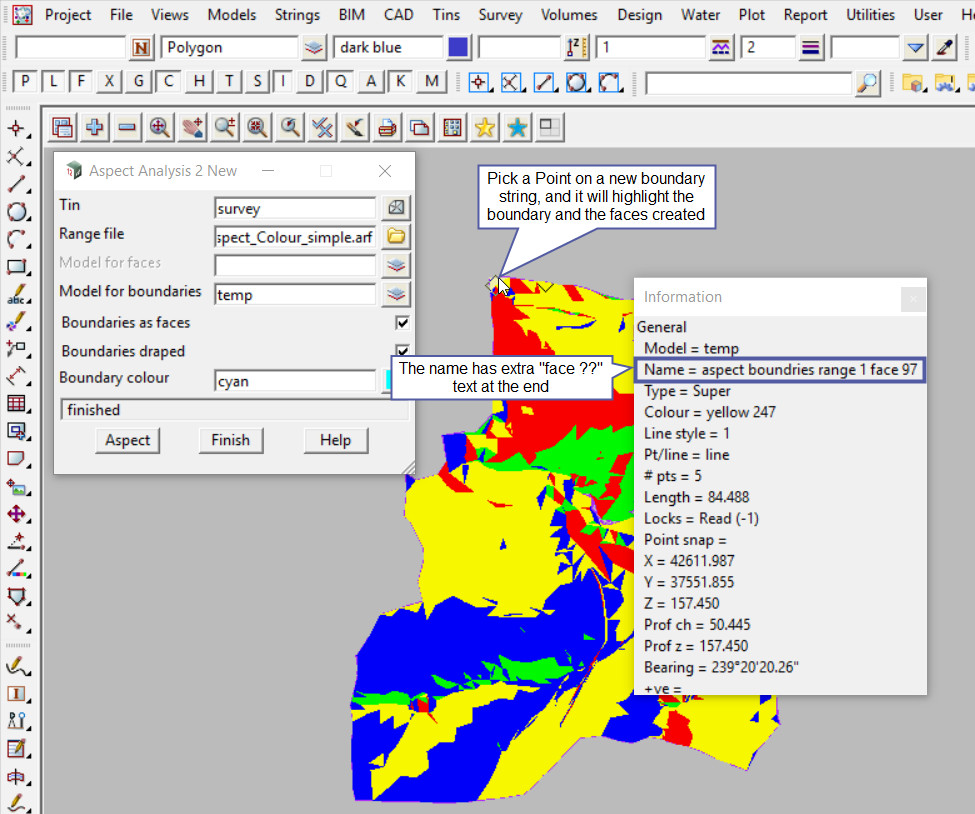The height and width of the screenshot is (814, 975).
Task: Click the yellow star favorites icon
Action: click(x=485, y=127)
